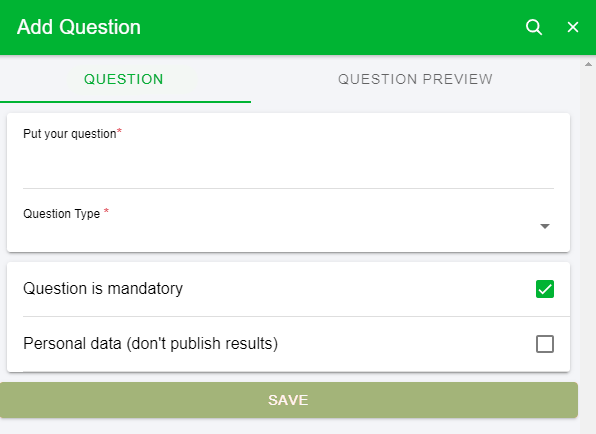Click the Add Question header title
This screenshot has width=596, height=434.
click(x=79, y=27)
